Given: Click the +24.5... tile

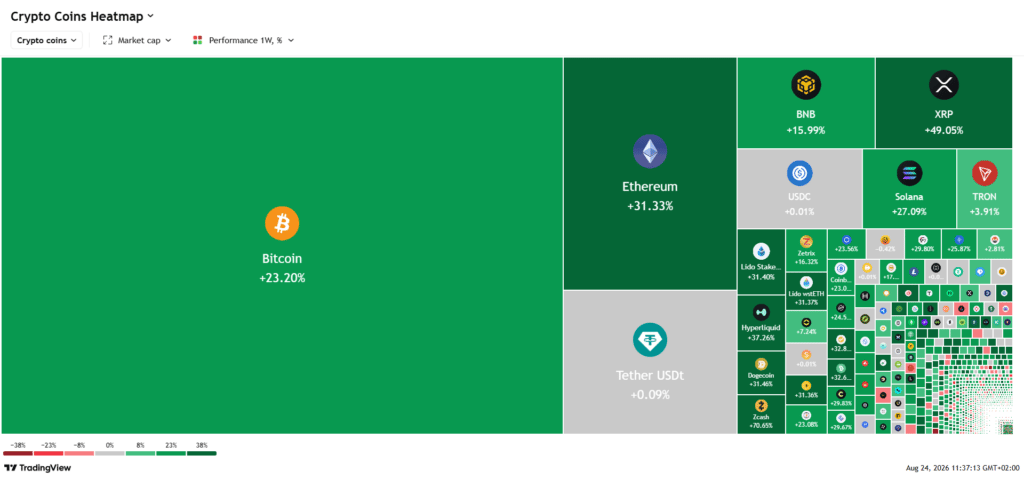Looking at the screenshot, I should coord(840,312).
